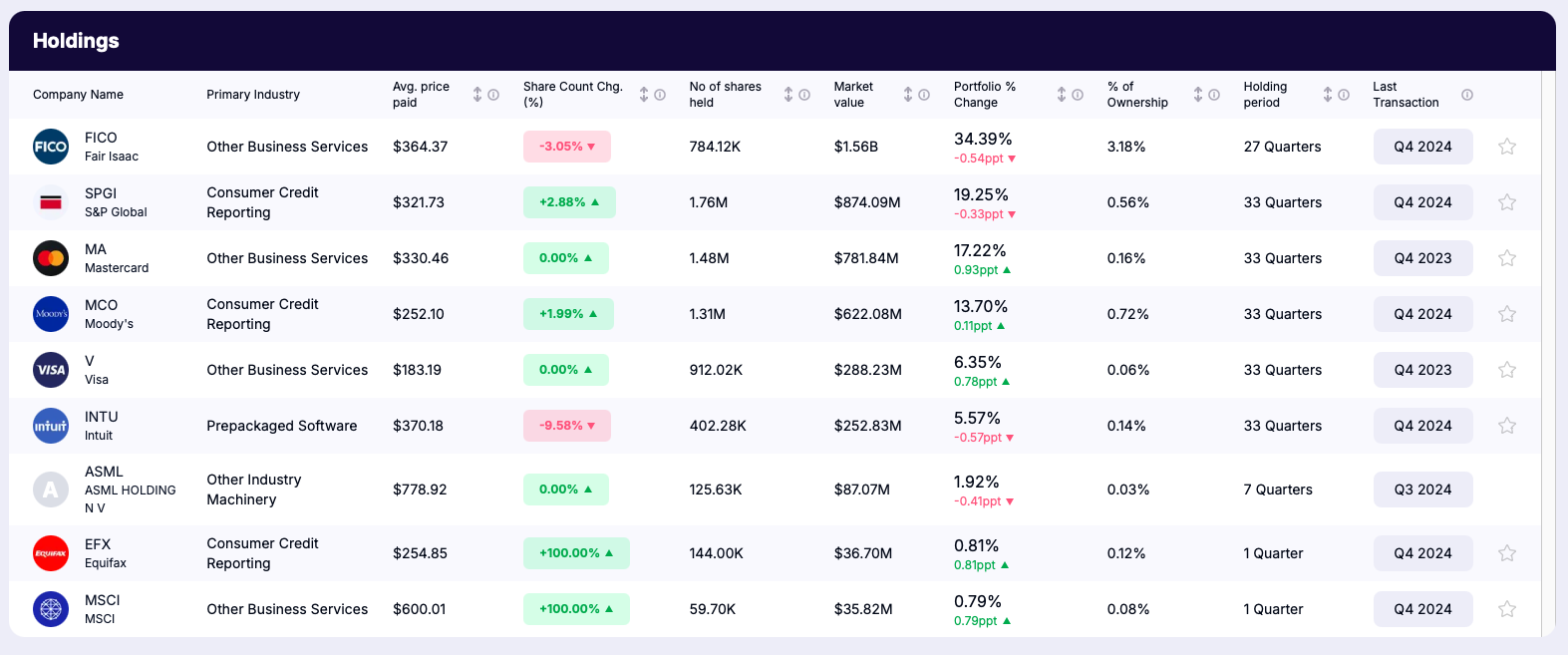Click the Visa logo icon

(51, 370)
